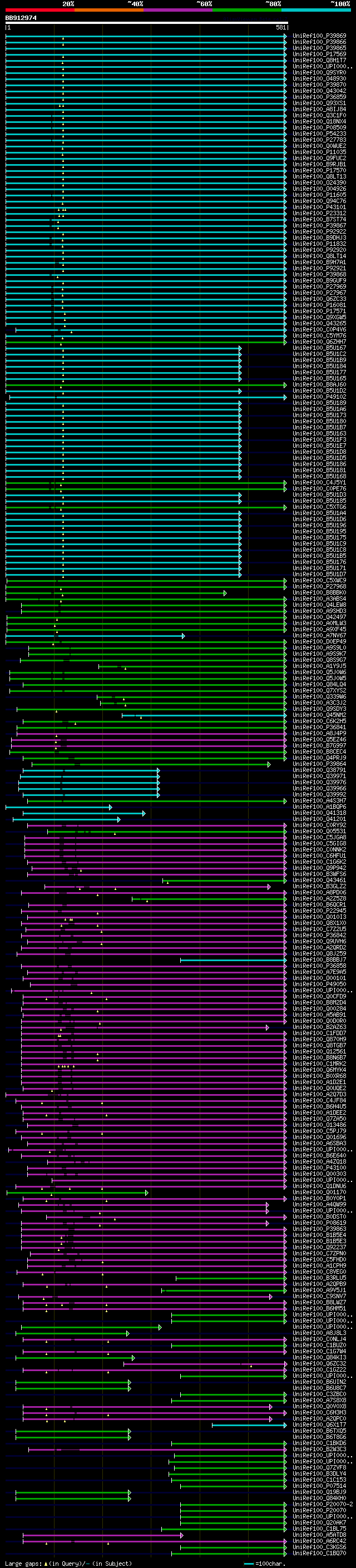Select the UniRef100_B9RJB1 label
The image size is (356, 1568).
(319, 164)
